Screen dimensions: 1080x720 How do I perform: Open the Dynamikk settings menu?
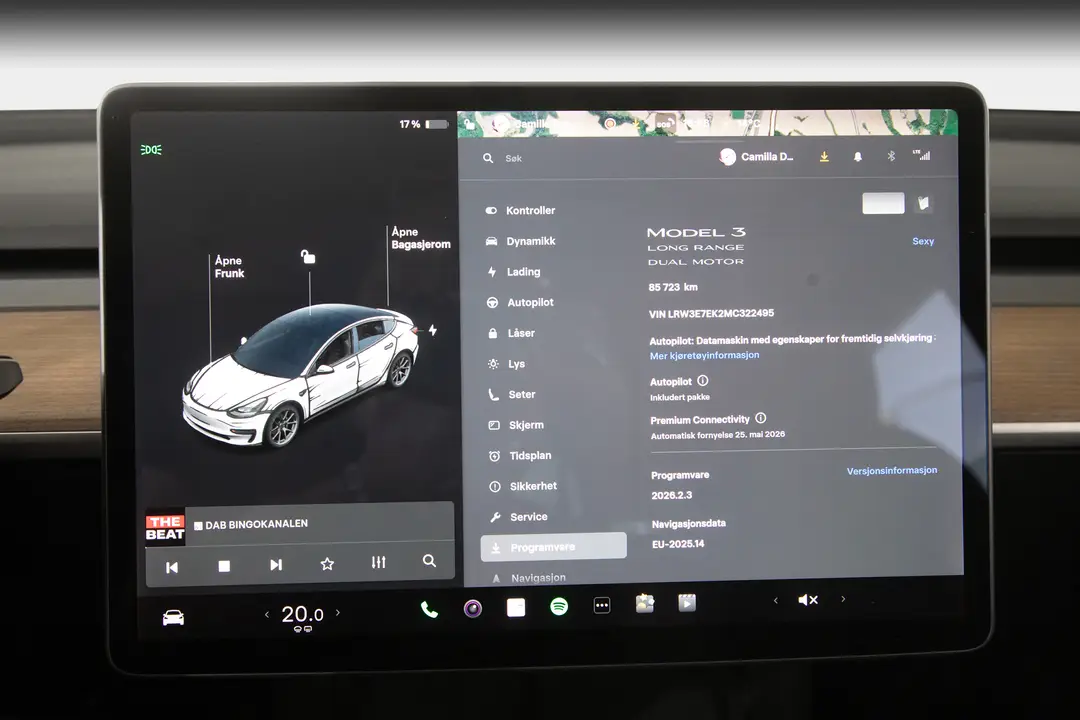point(521,241)
